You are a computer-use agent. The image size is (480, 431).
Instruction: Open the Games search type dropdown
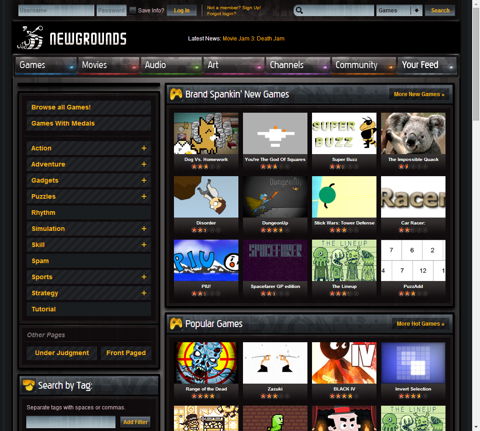click(399, 11)
